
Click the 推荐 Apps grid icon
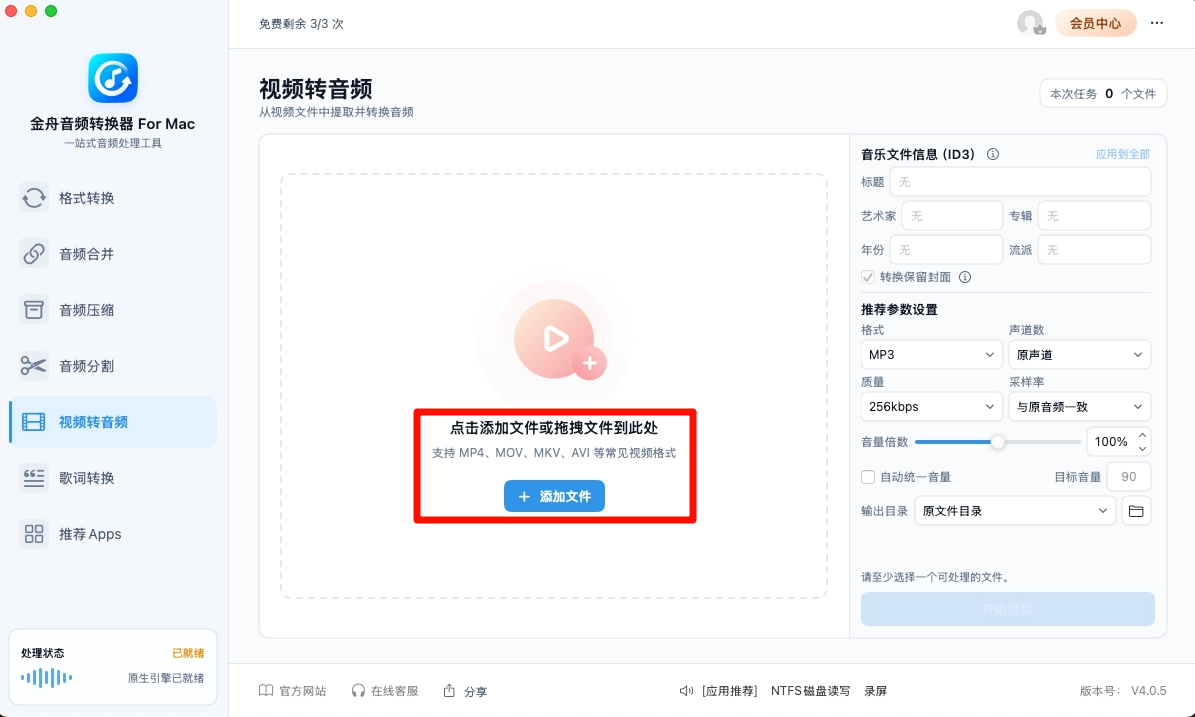coord(34,534)
